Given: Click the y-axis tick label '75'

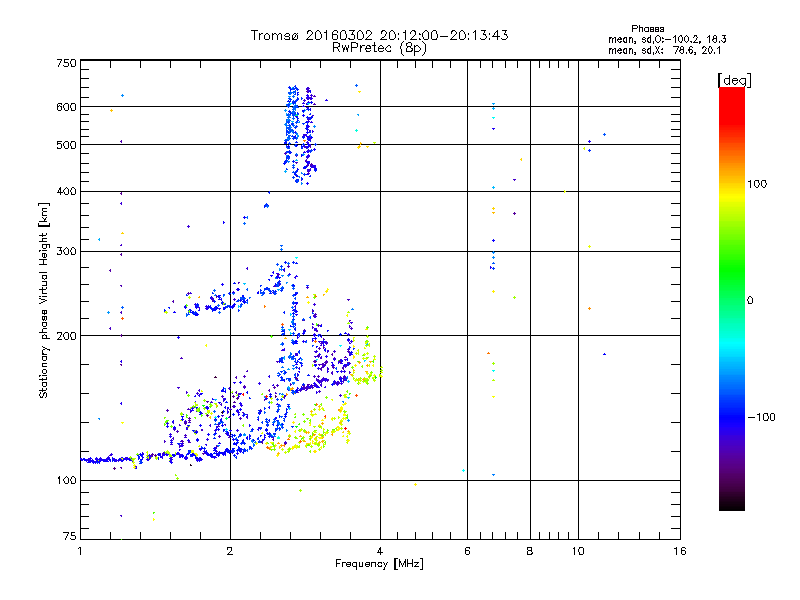Looking at the screenshot, I should pyautogui.click(x=70, y=536).
